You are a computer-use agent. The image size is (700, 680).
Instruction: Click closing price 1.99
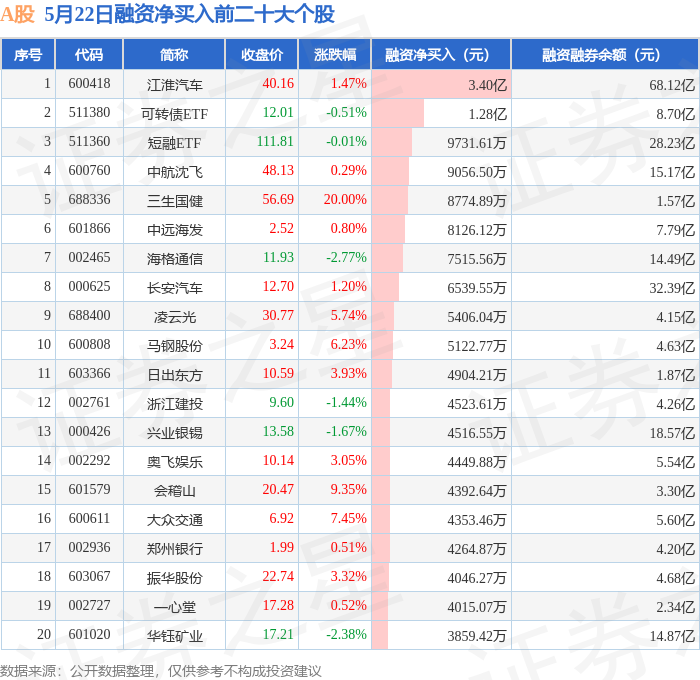click(x=281, y=548)
